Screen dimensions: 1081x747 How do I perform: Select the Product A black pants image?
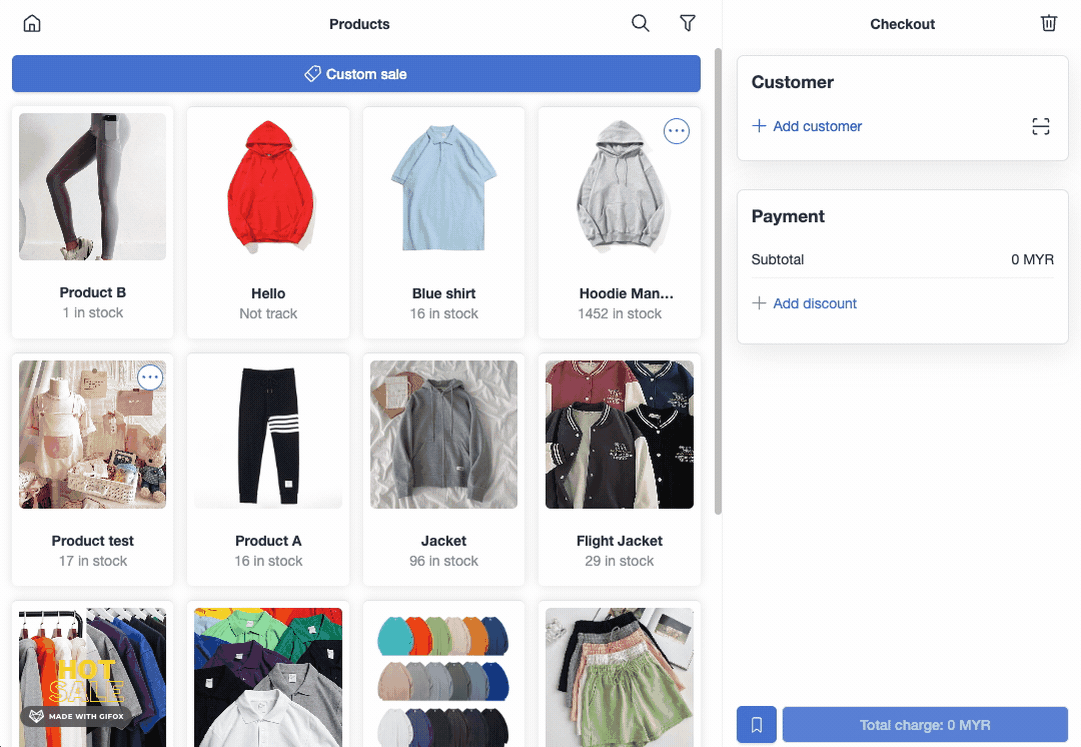coord(268,435)
